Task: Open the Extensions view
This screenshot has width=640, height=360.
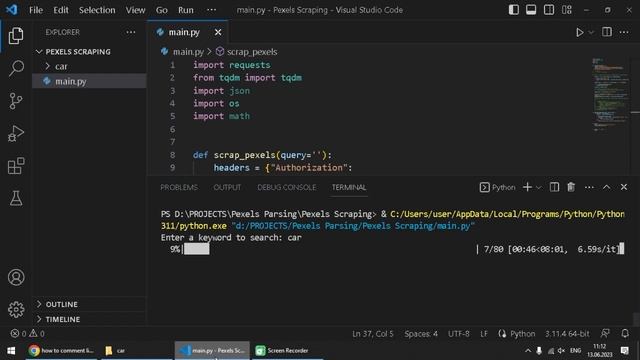Action: tap(16, 166)
